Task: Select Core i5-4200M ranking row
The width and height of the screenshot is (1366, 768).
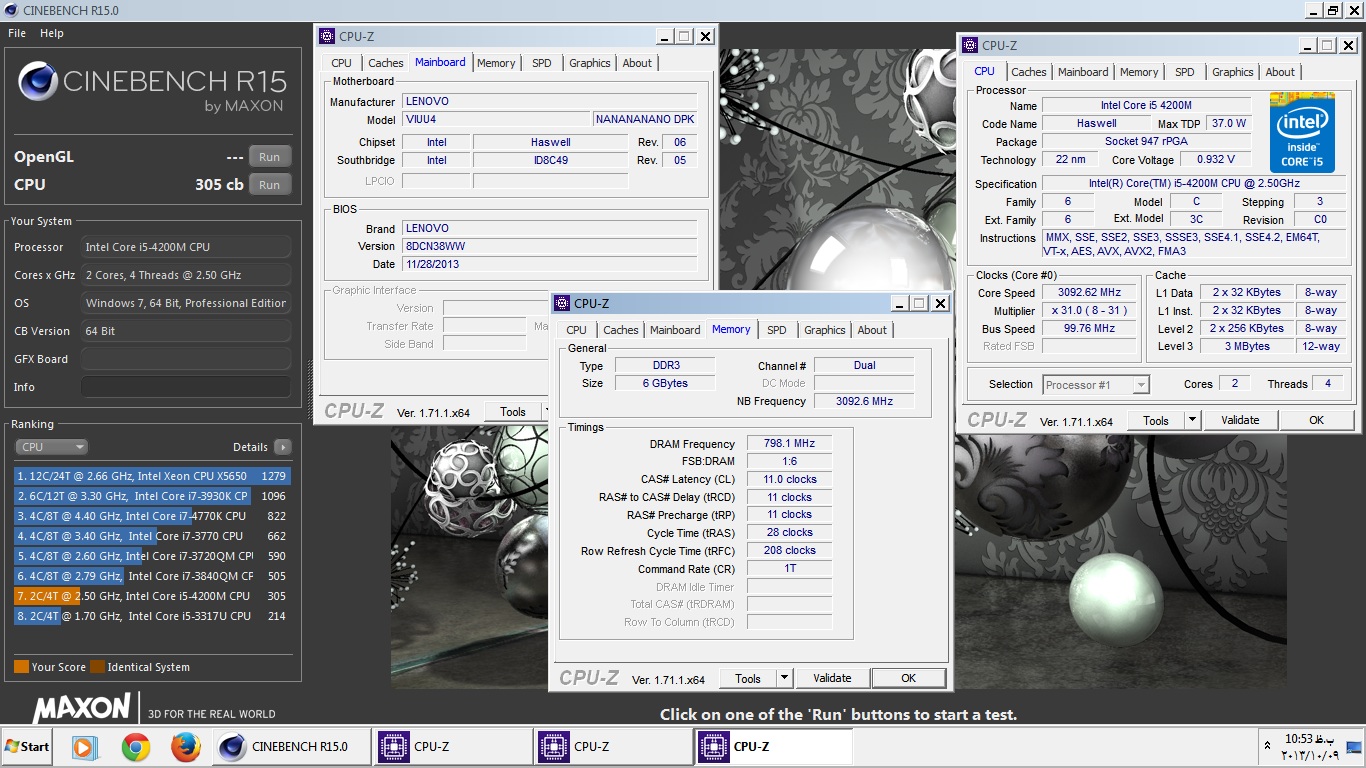Action: pyautogui.click(x=152, y=596)
